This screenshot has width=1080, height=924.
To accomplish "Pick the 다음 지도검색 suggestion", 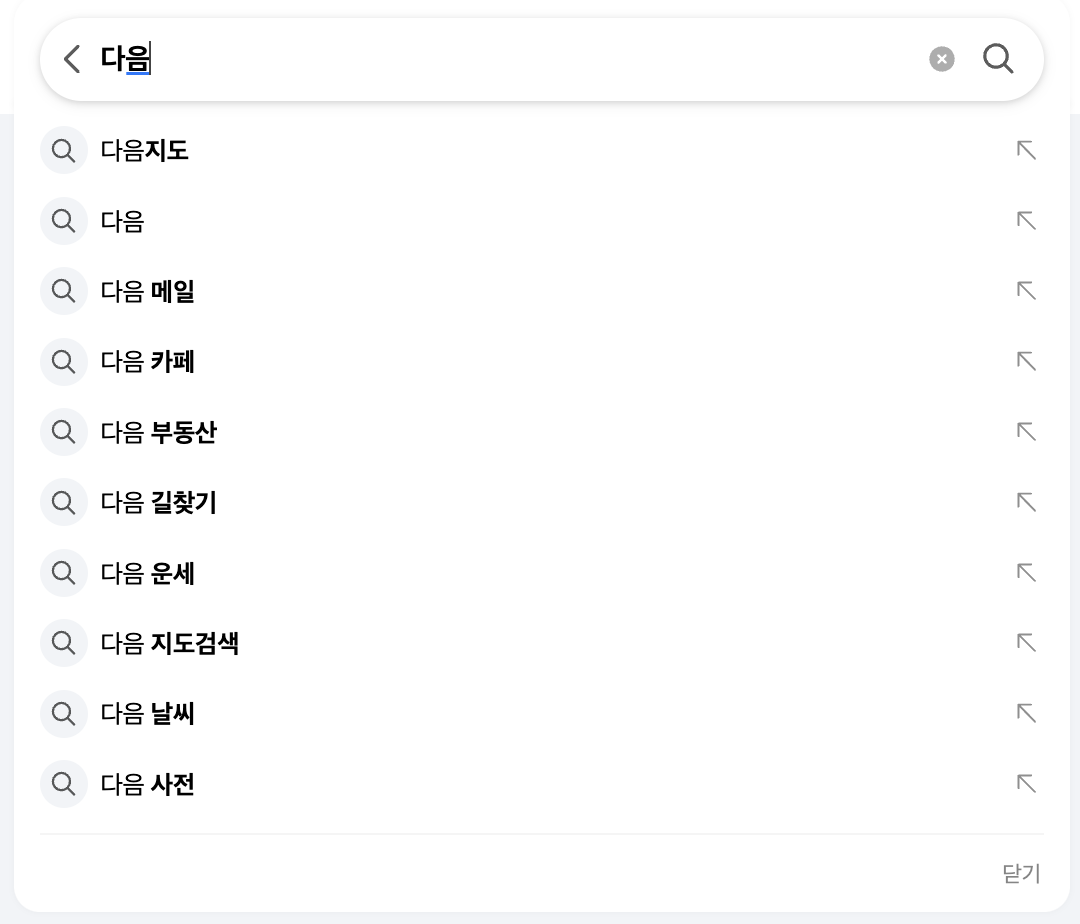I will pyautogui.click(x=170, y=643).
